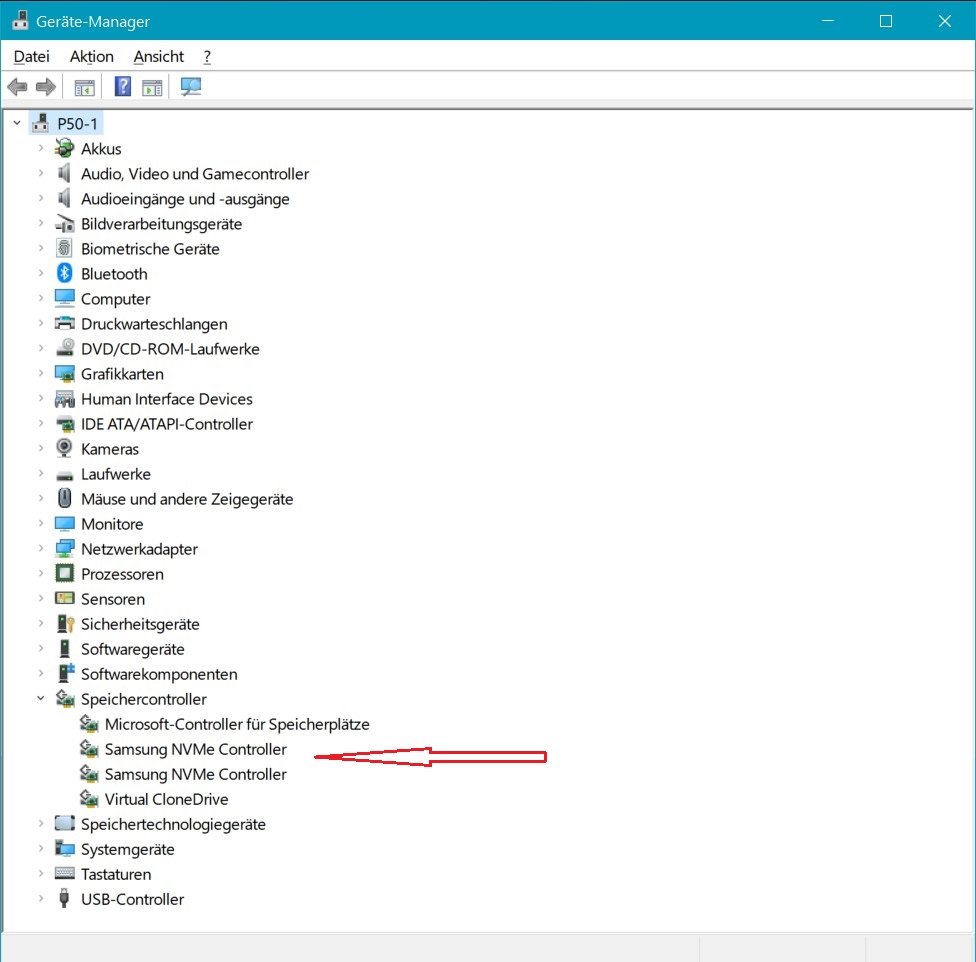Click the Sensoren category icon
976x962 pixels.
click(x=64, y=599)
